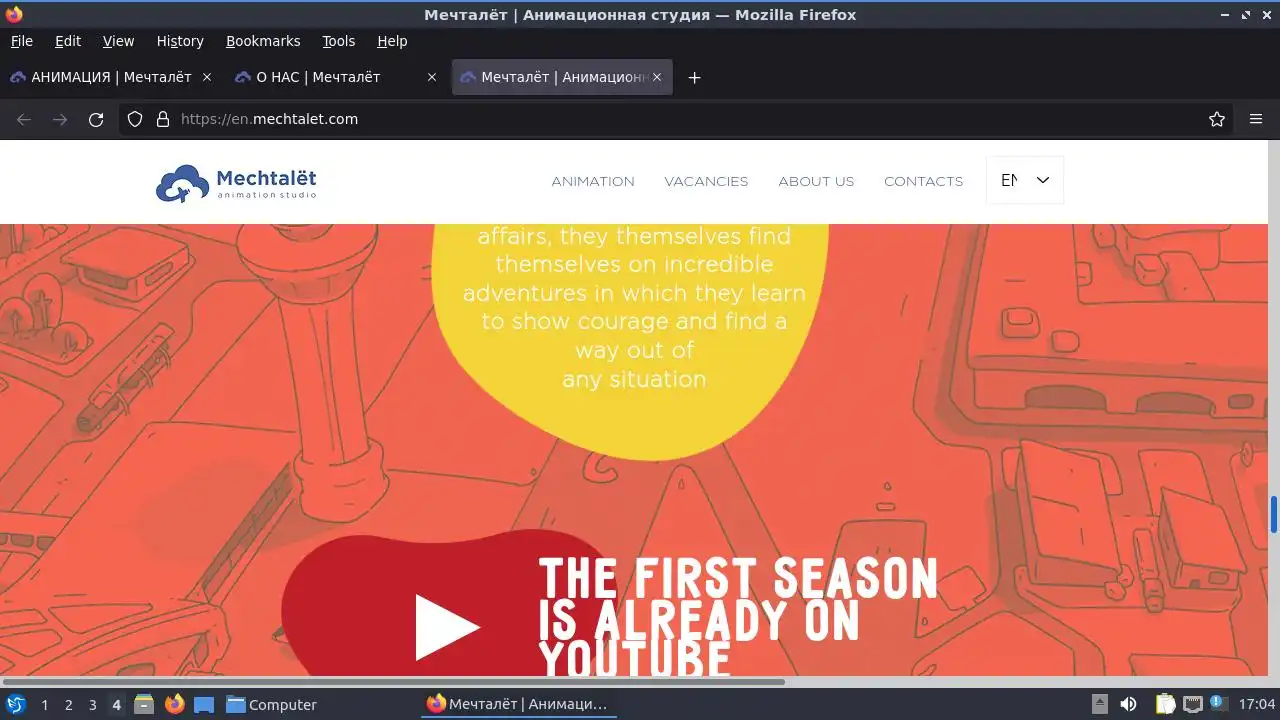Click the vertical page scrollbar thumb

[x=1274, y=514]
